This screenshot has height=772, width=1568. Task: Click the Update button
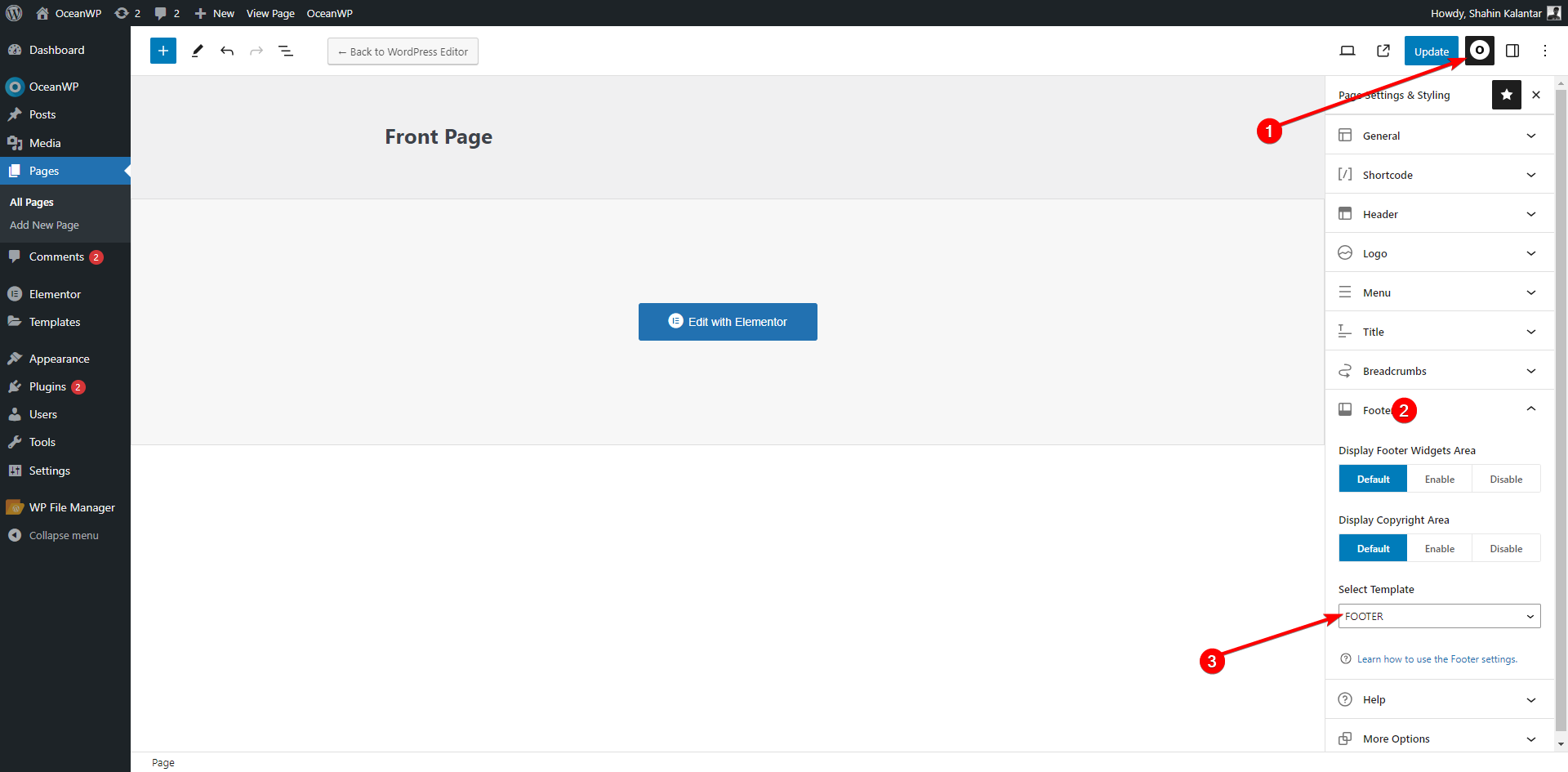1431,51
